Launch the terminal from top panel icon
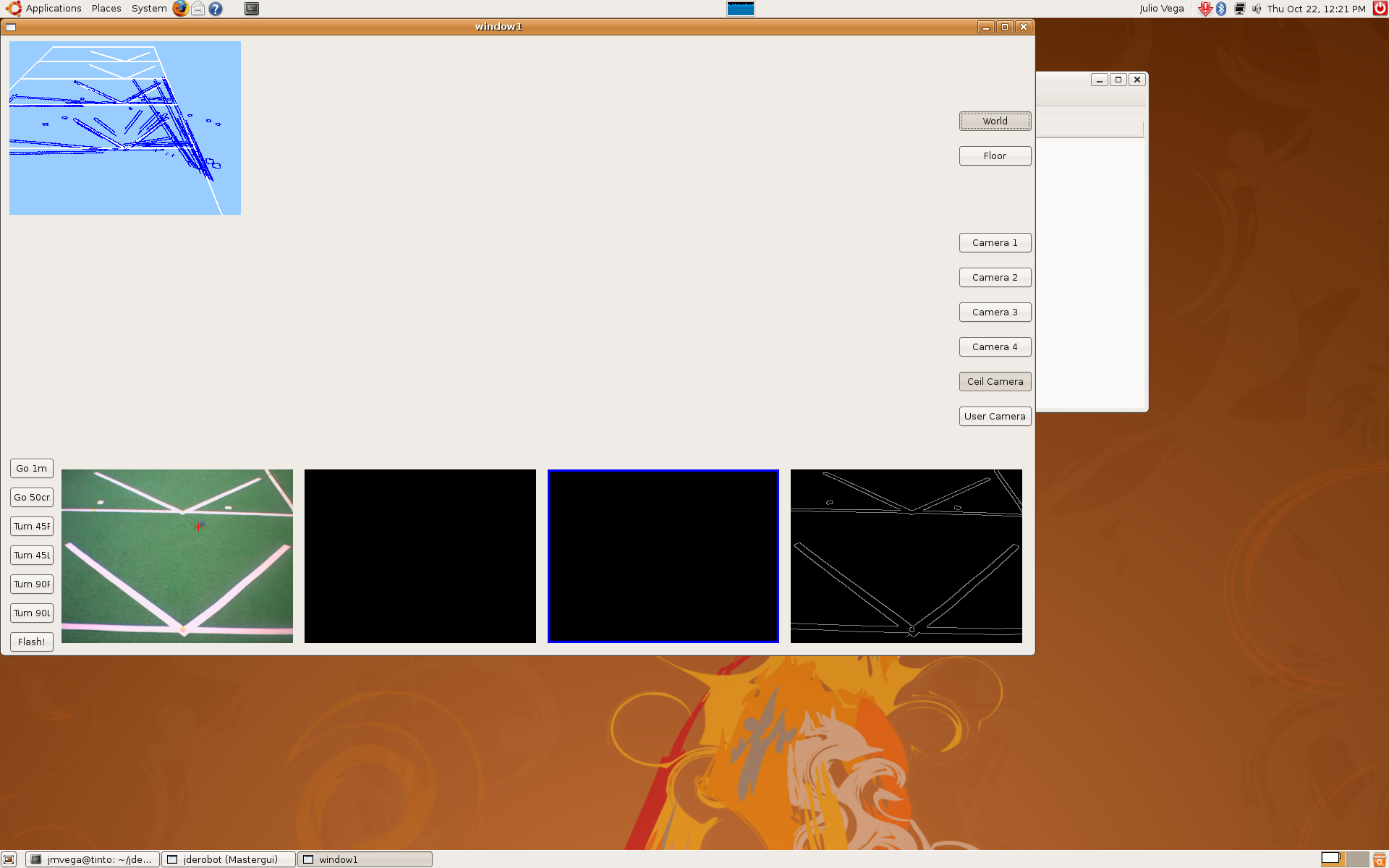 click(x=252, y=9)
